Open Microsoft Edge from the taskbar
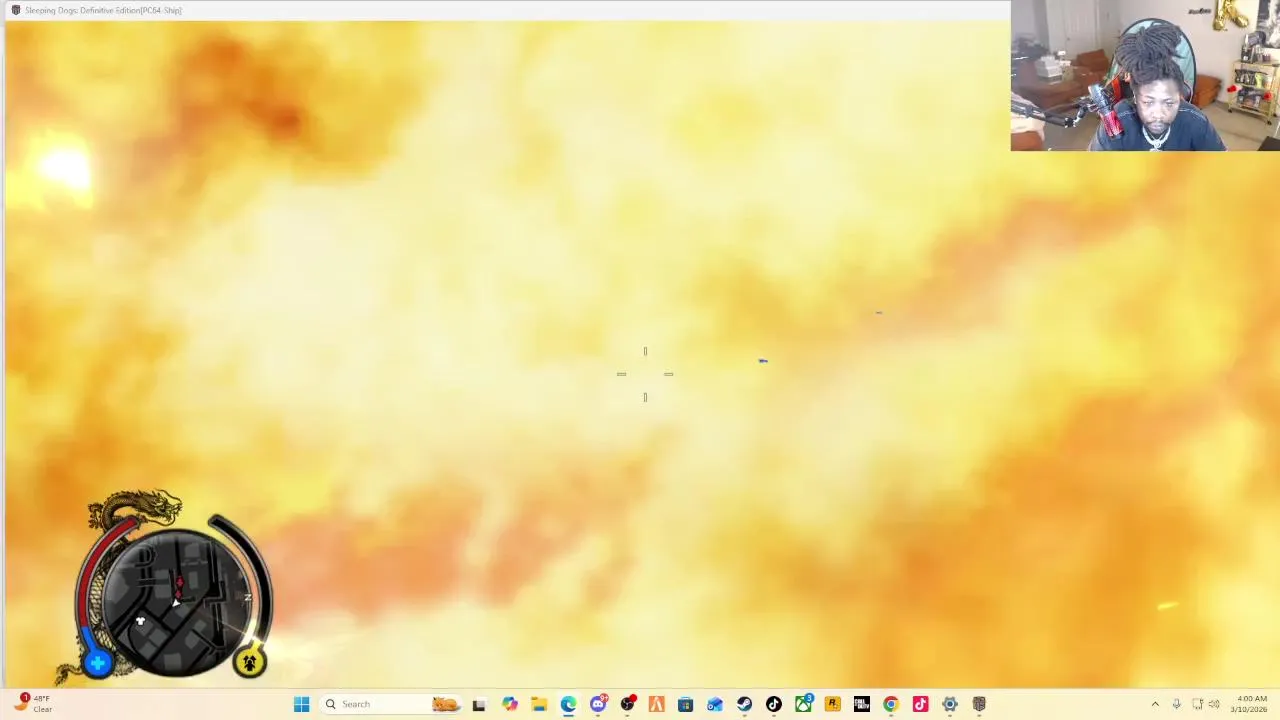Screen dimensions: 1280x720 [568, 704]
